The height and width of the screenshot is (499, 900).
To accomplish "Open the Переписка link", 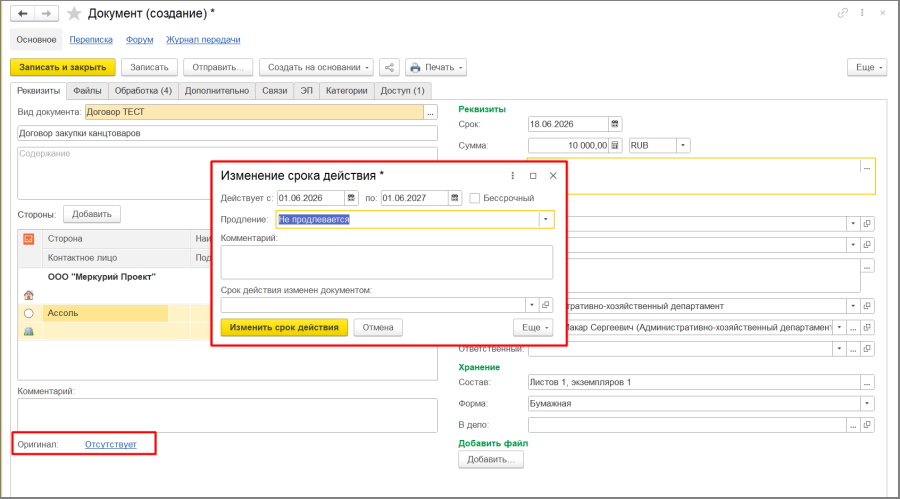I will [x=91, y=40].
